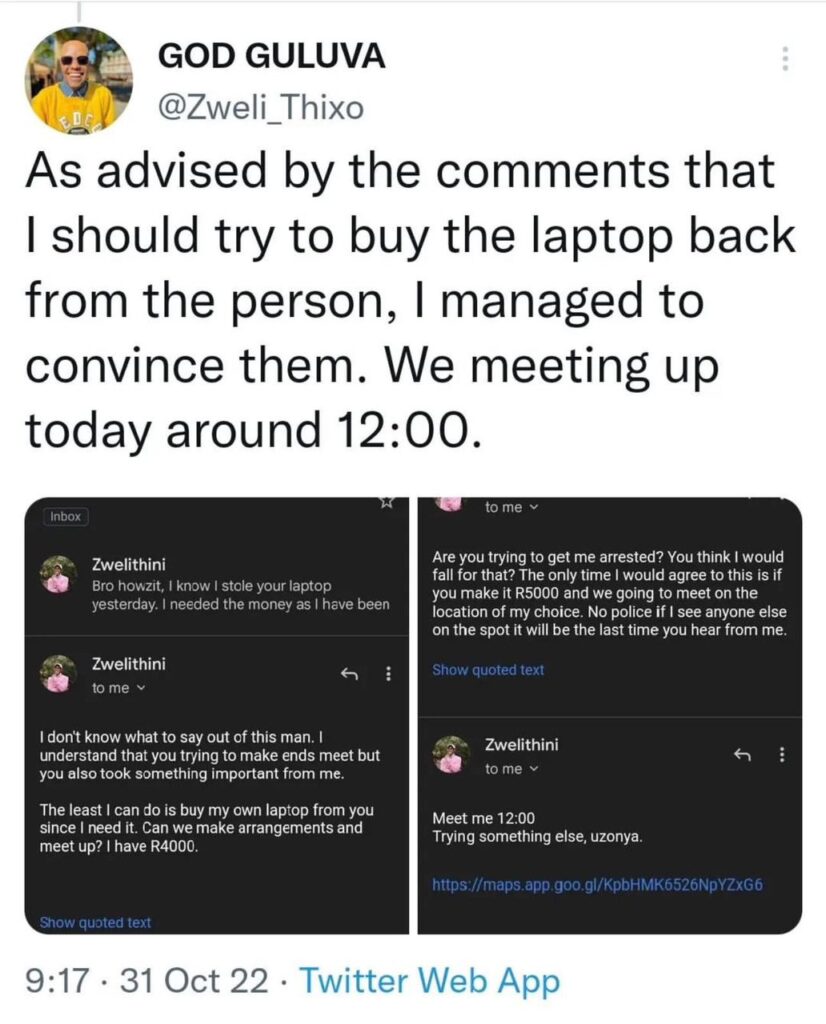Open the tweet's three-dot more options menu
The width and height of the screenshot is (826, 1024).
pos(786,59)
